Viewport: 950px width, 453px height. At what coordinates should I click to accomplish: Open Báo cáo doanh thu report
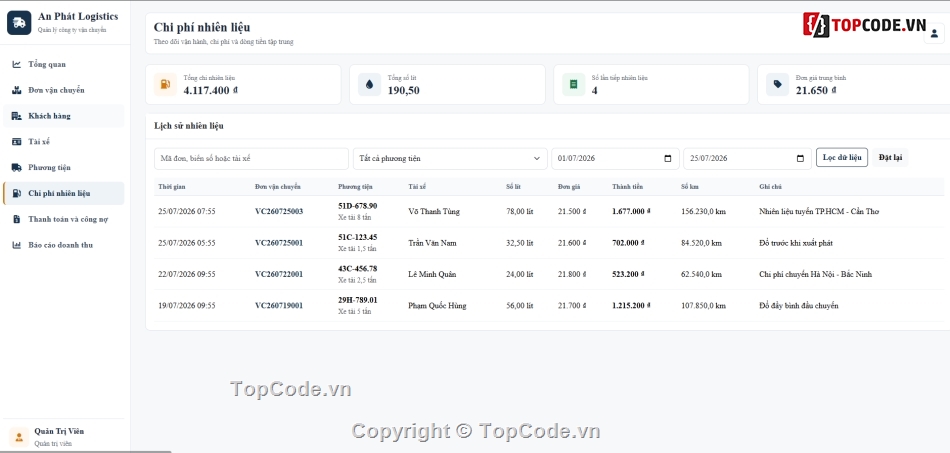64,245
